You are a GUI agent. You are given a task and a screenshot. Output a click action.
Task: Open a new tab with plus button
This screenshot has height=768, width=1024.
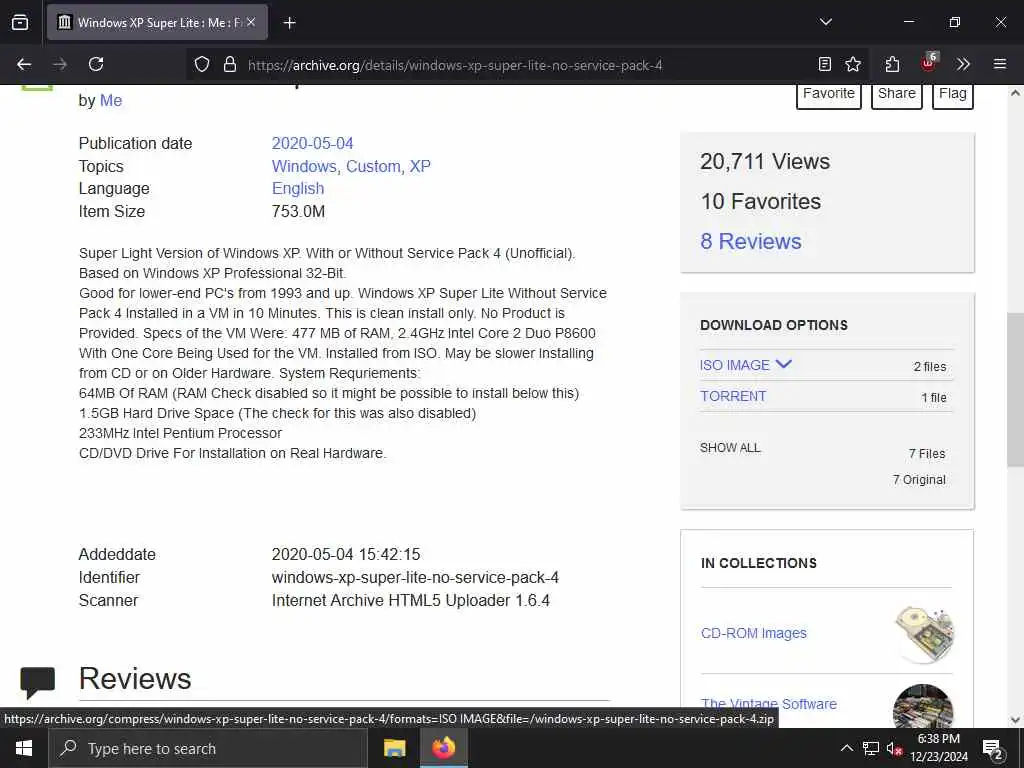tap(289, 23)
